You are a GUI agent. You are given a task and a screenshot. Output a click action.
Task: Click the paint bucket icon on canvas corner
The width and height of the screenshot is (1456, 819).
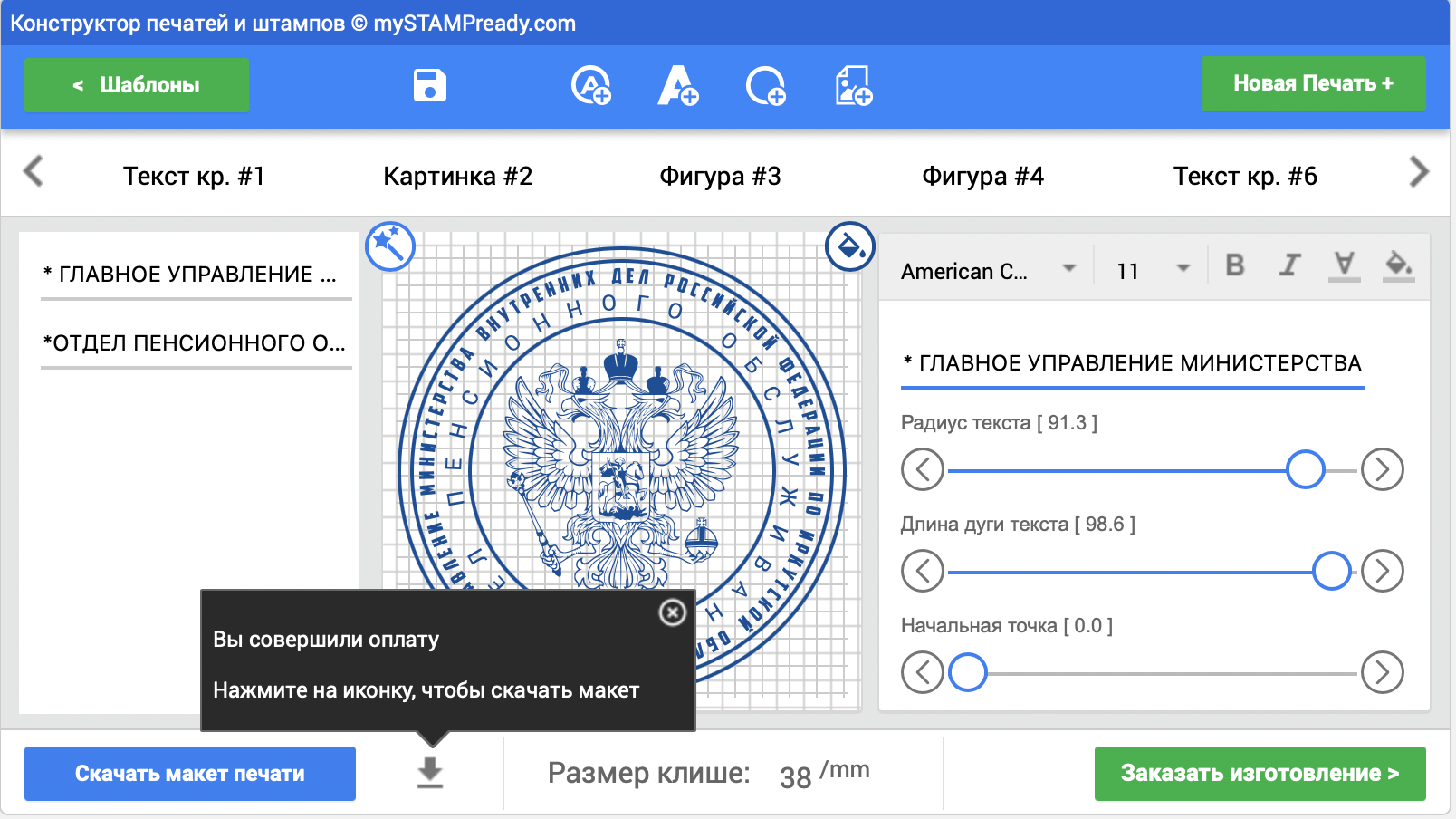pyautogui.click(x=850, y=246)
